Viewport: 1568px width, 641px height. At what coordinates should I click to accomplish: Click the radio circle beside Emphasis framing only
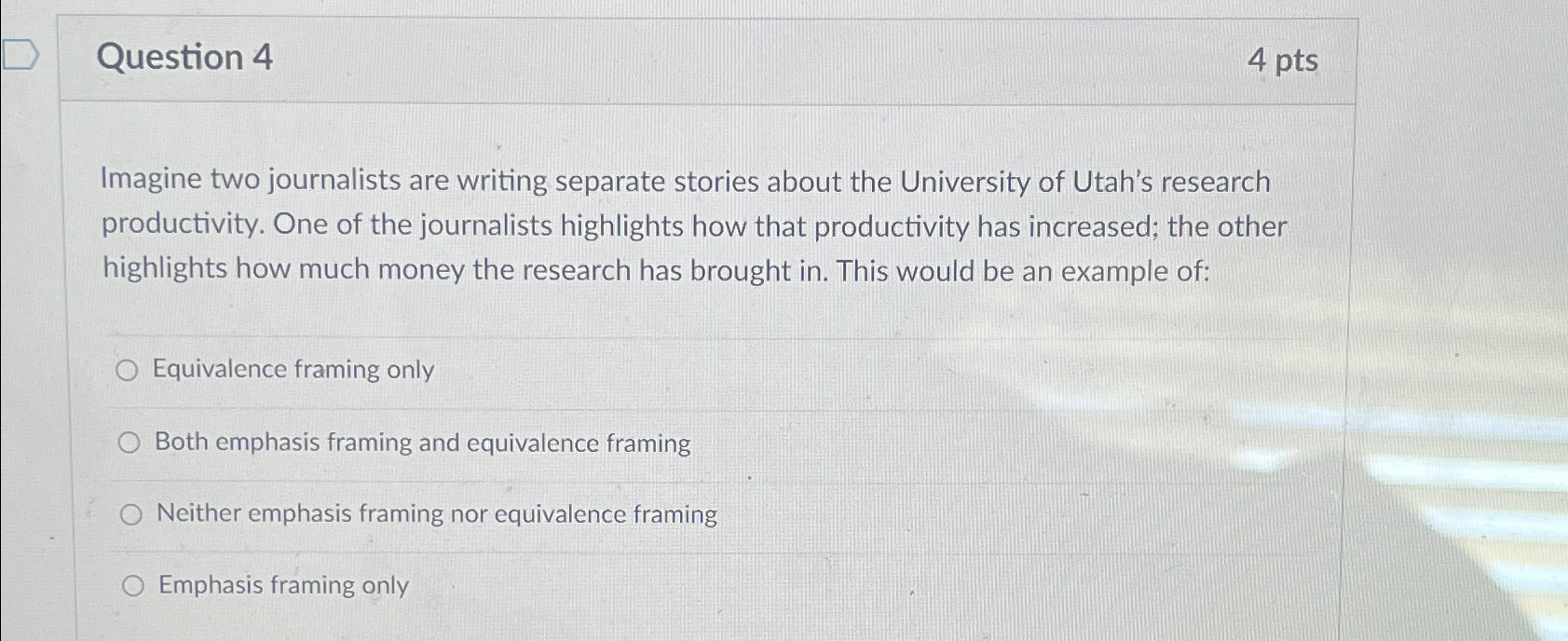[134, 584]
